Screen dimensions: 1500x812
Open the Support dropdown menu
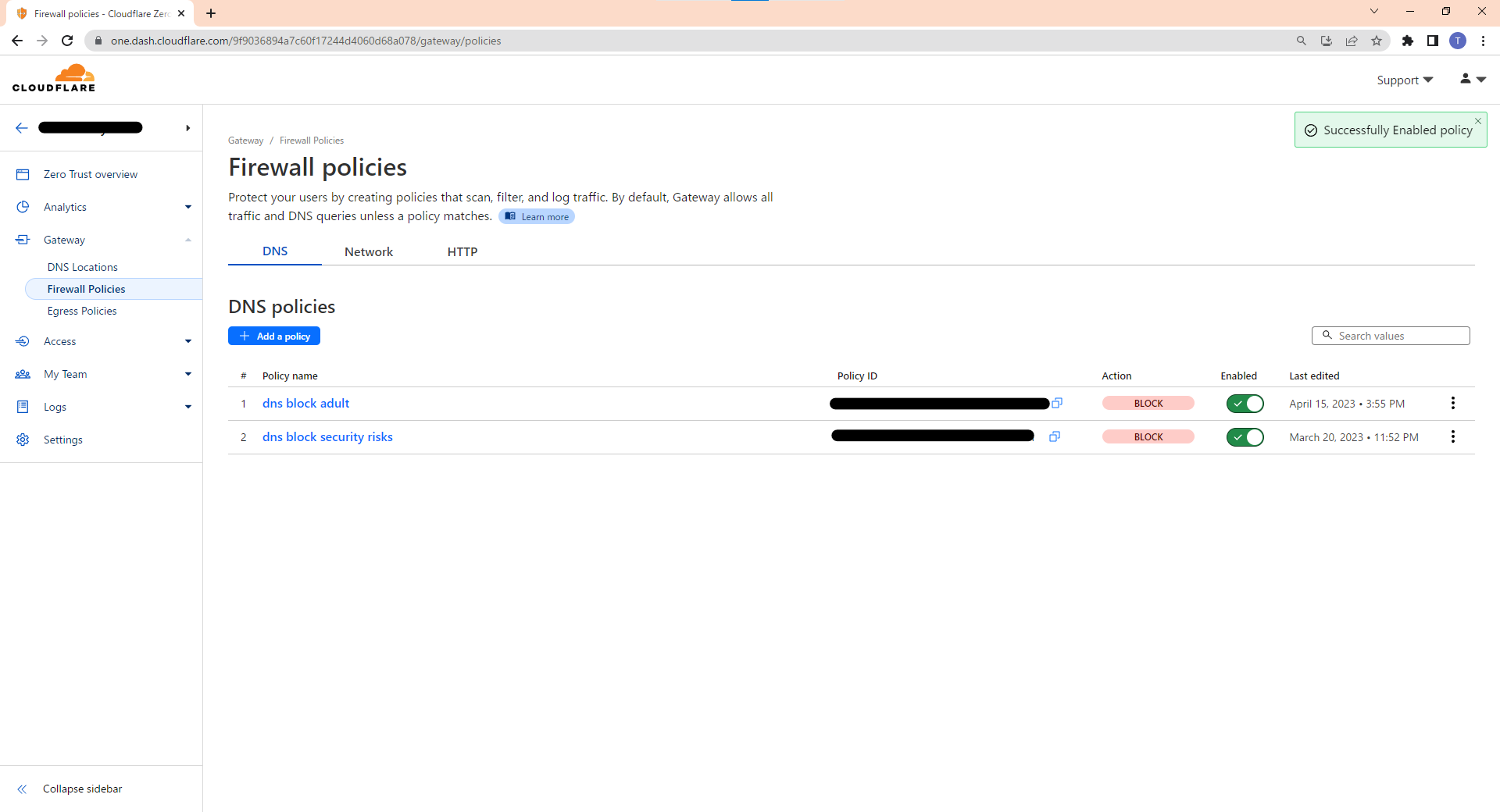(x=1405, y=80)
